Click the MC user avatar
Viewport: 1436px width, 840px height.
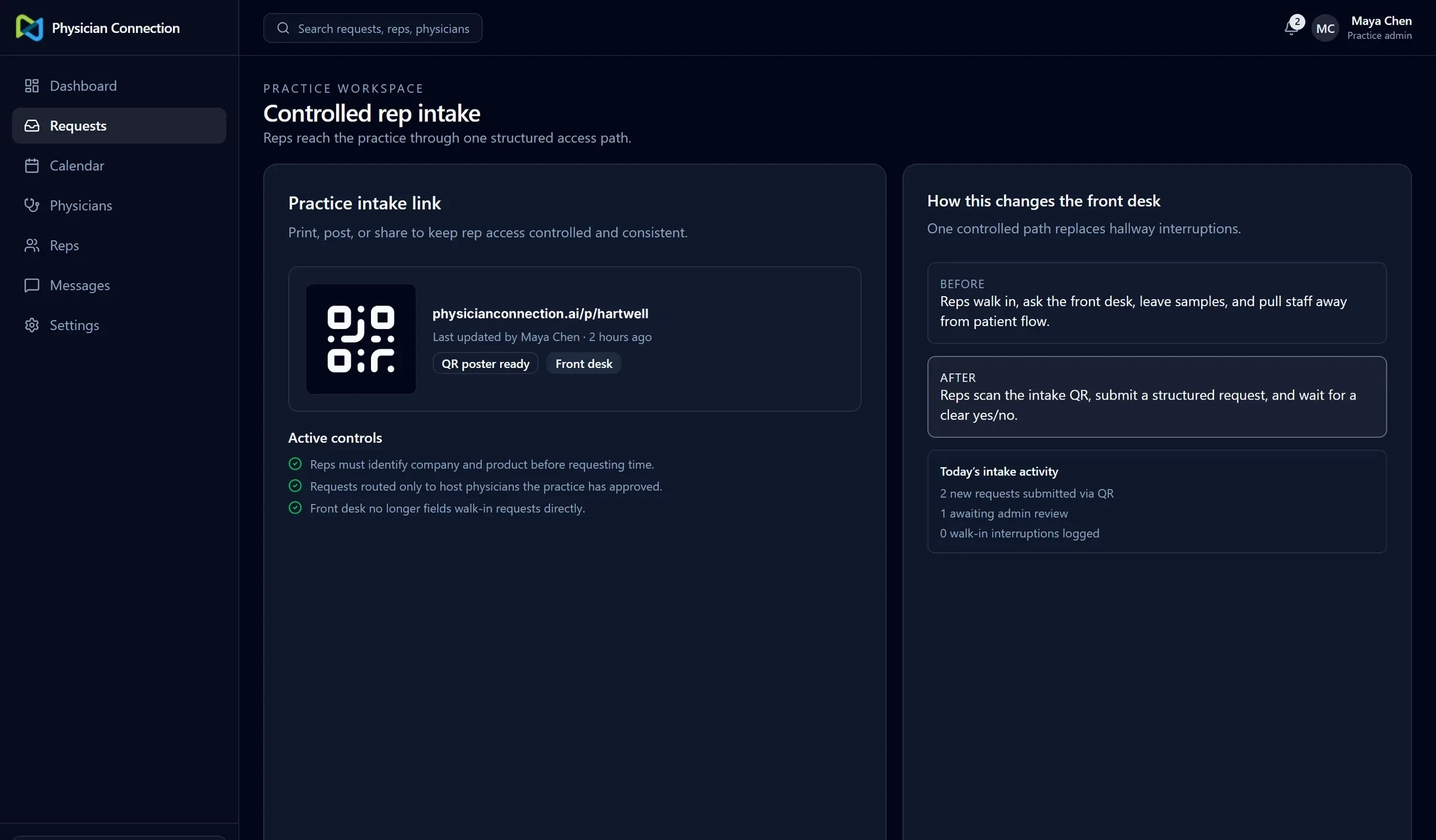coord(1325,28)
